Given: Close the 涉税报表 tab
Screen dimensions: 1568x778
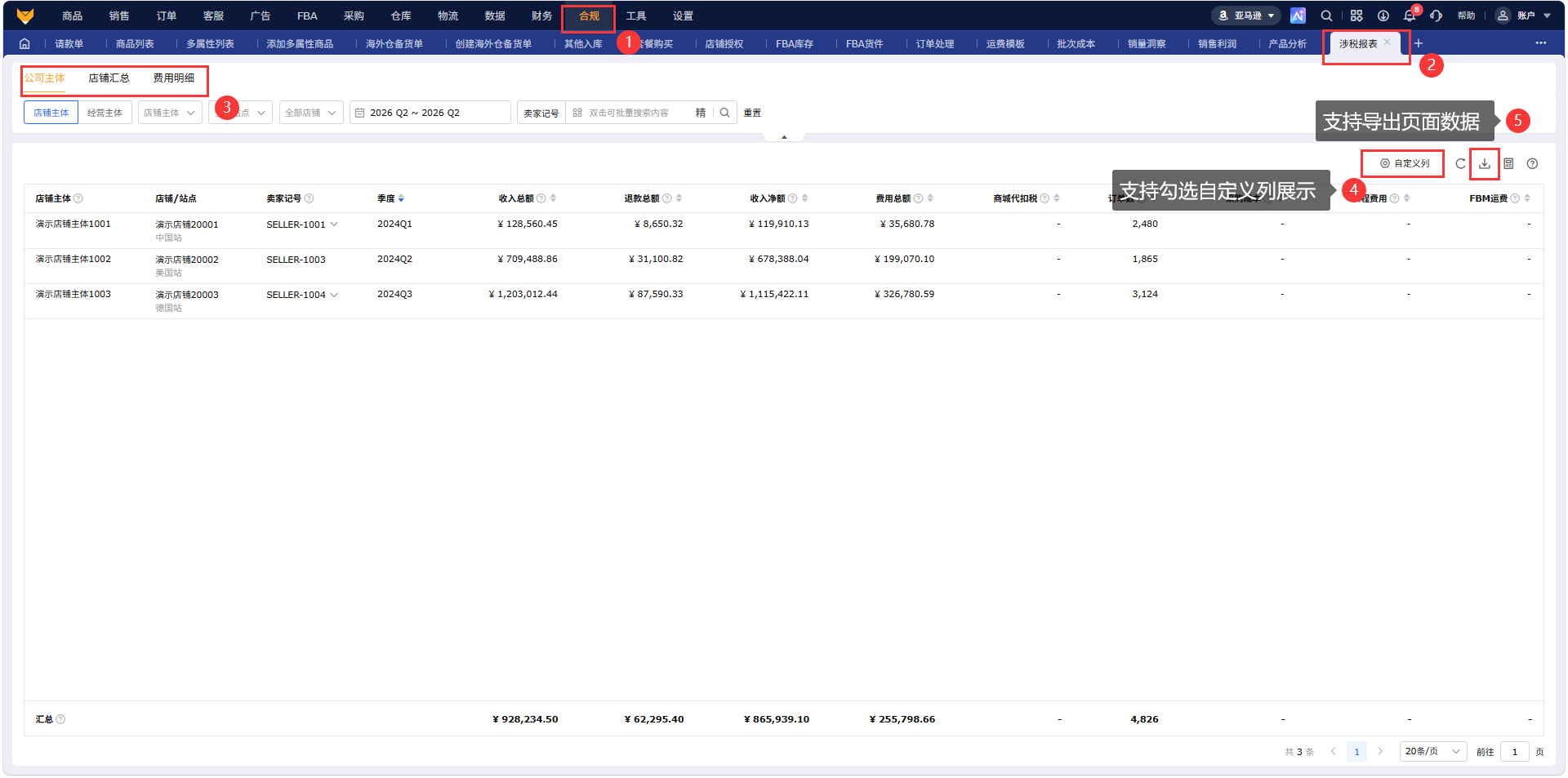Looking at the screenshot, I should [x=1387, y=42].
